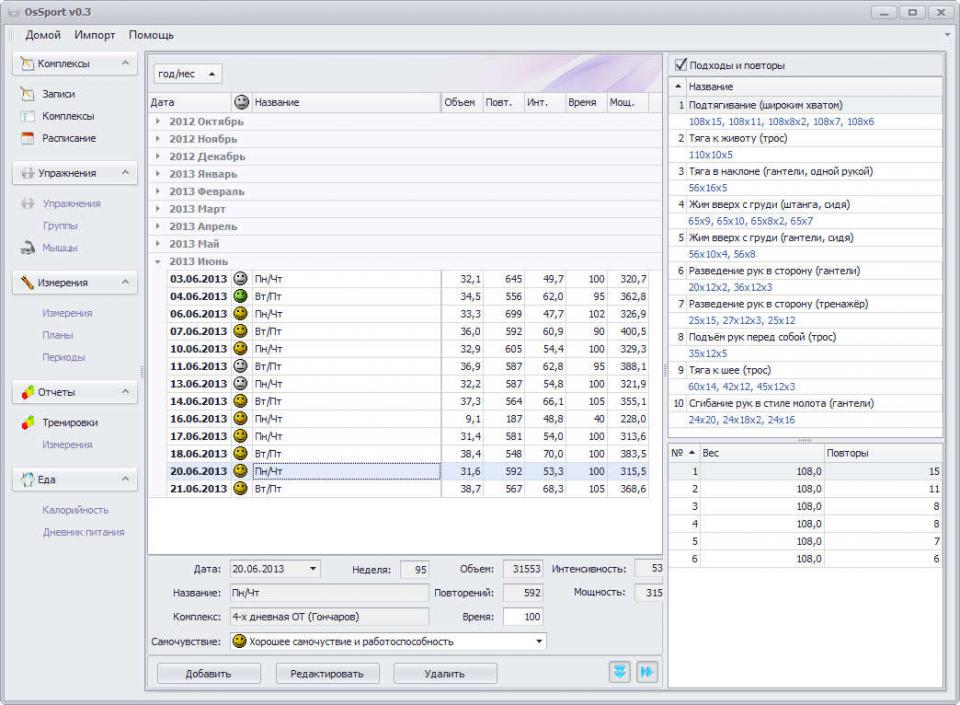Screen dimensions: 960x705
Task: Collapse the Измерения sidebar section
Action: [x=125, y=283]
